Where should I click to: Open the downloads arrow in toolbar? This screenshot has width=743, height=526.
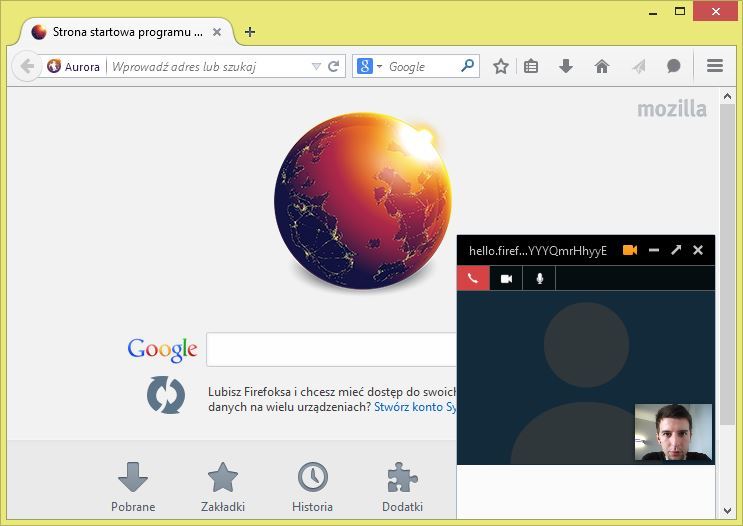point(566,66)
